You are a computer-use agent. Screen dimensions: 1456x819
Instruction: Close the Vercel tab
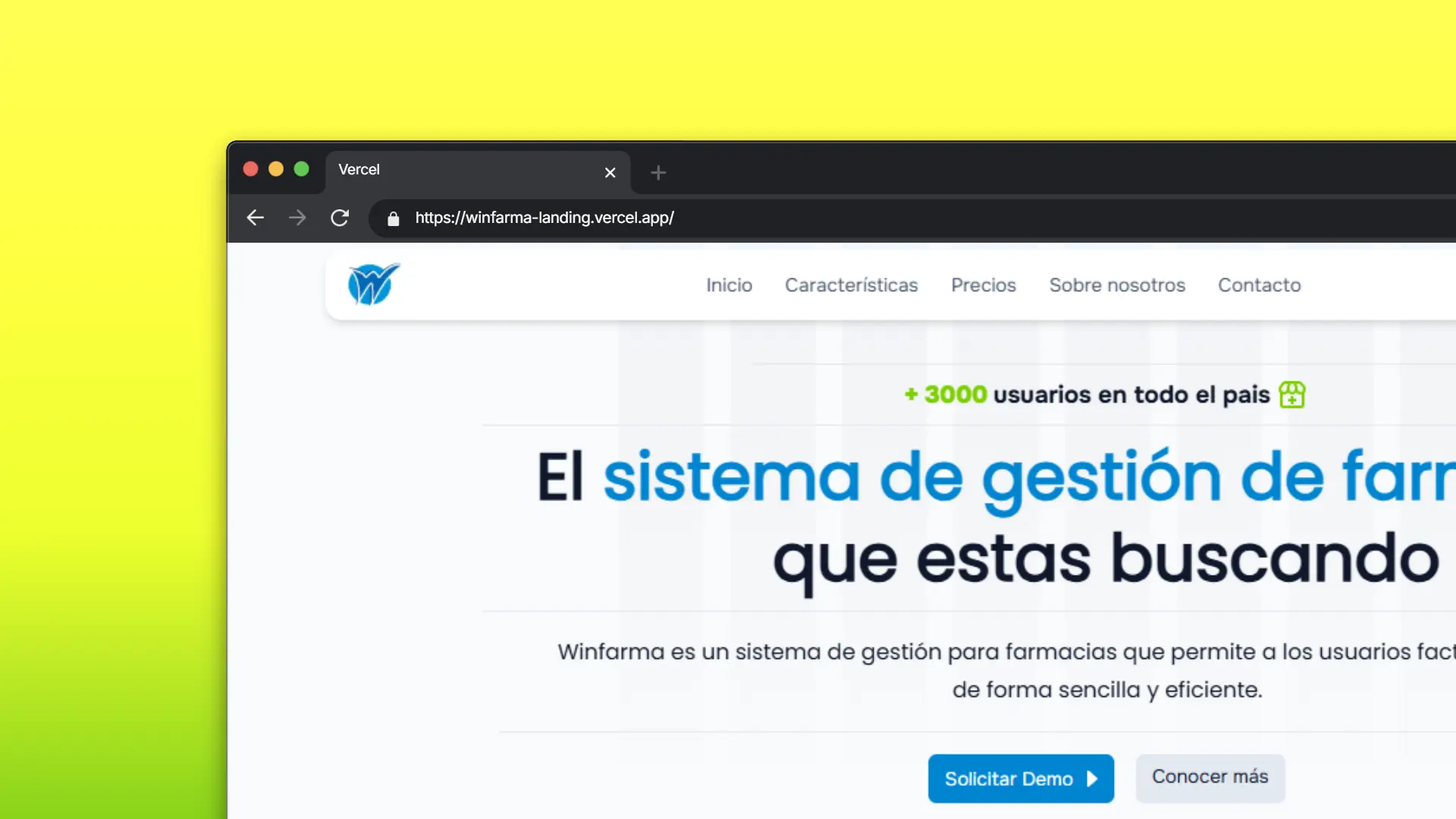tap(610, 173)
